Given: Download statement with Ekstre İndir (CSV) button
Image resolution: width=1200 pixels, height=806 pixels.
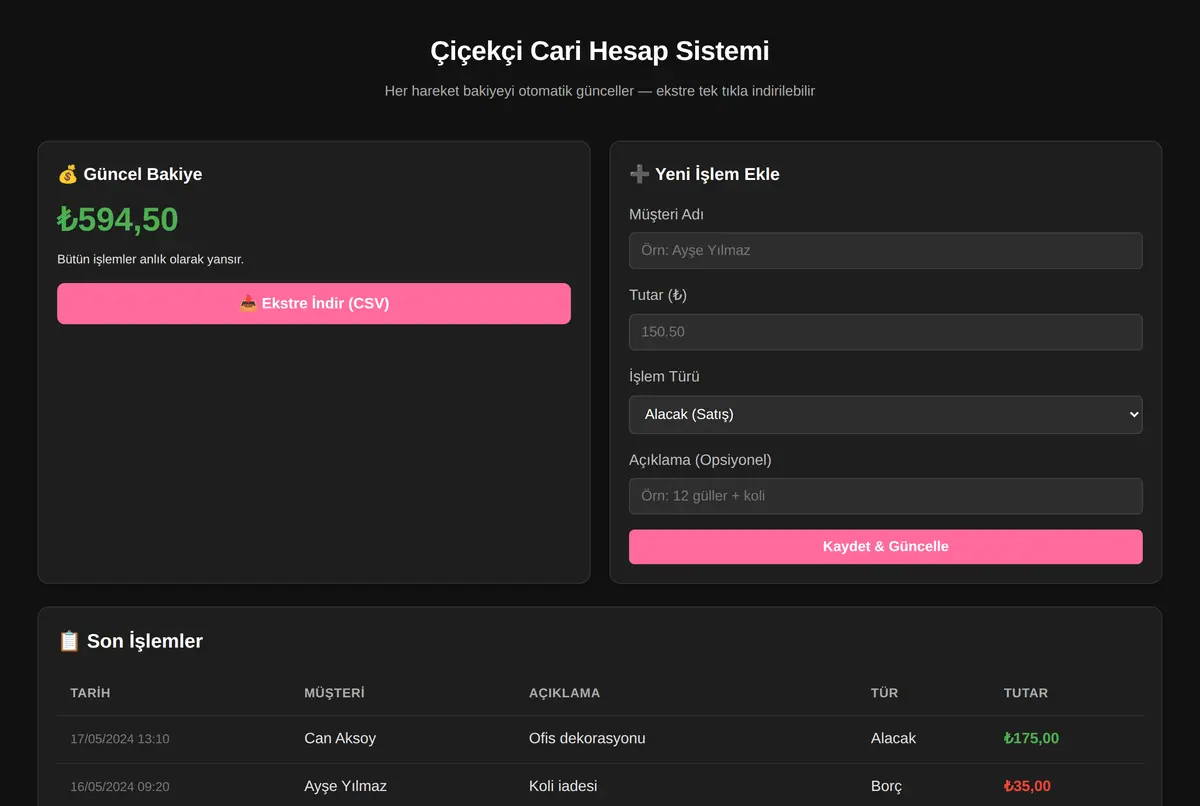Looking at the screenshot, I should [314, 303].
